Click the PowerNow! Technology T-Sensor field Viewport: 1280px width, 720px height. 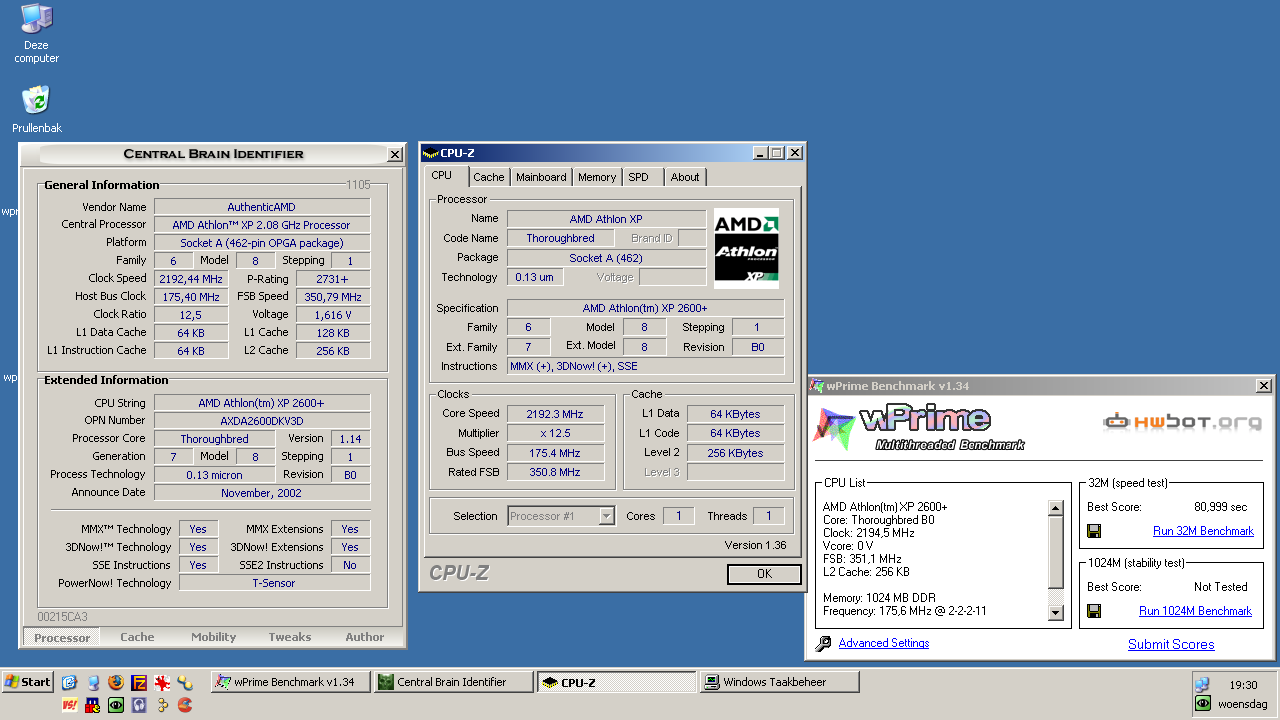[274, 583]
